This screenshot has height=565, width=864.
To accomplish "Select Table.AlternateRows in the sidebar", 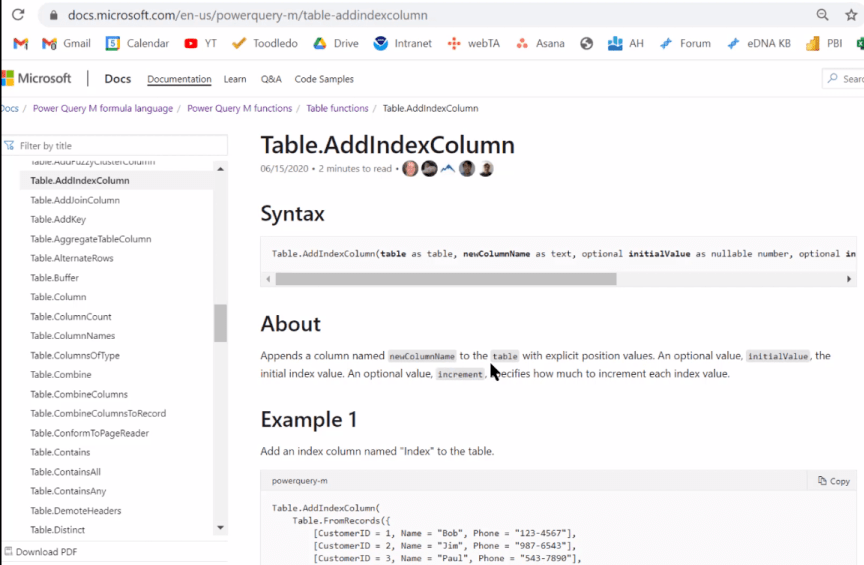I will click(72, 258).
